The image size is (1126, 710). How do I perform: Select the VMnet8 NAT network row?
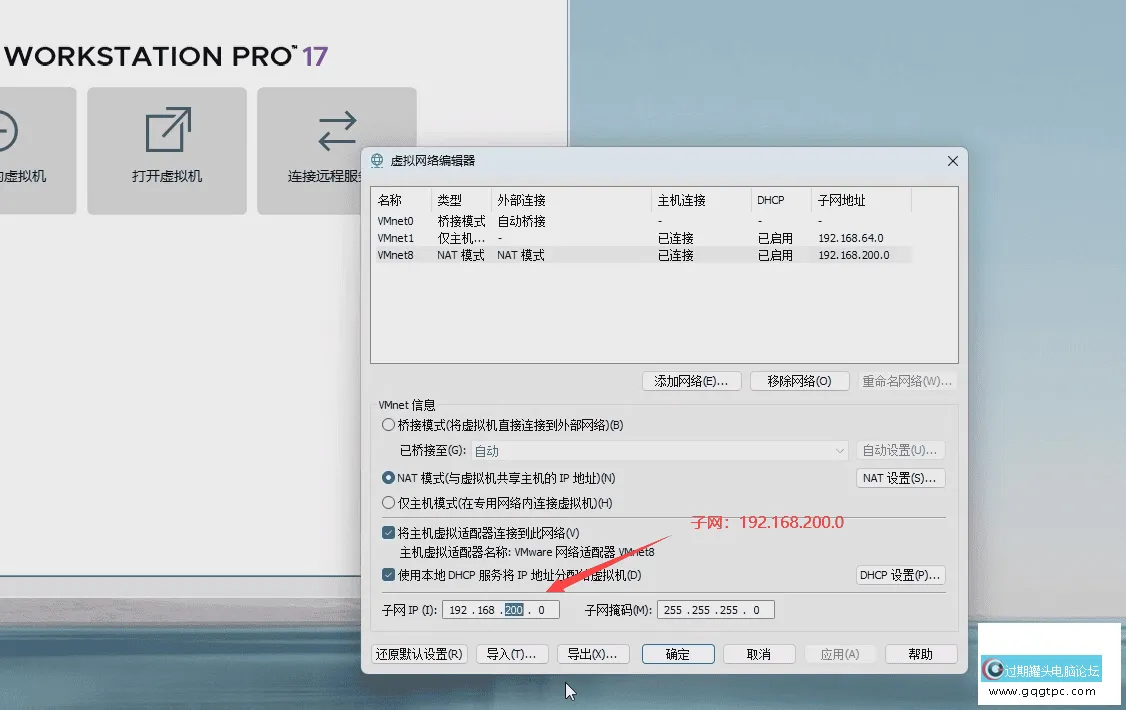pos(450,255)
